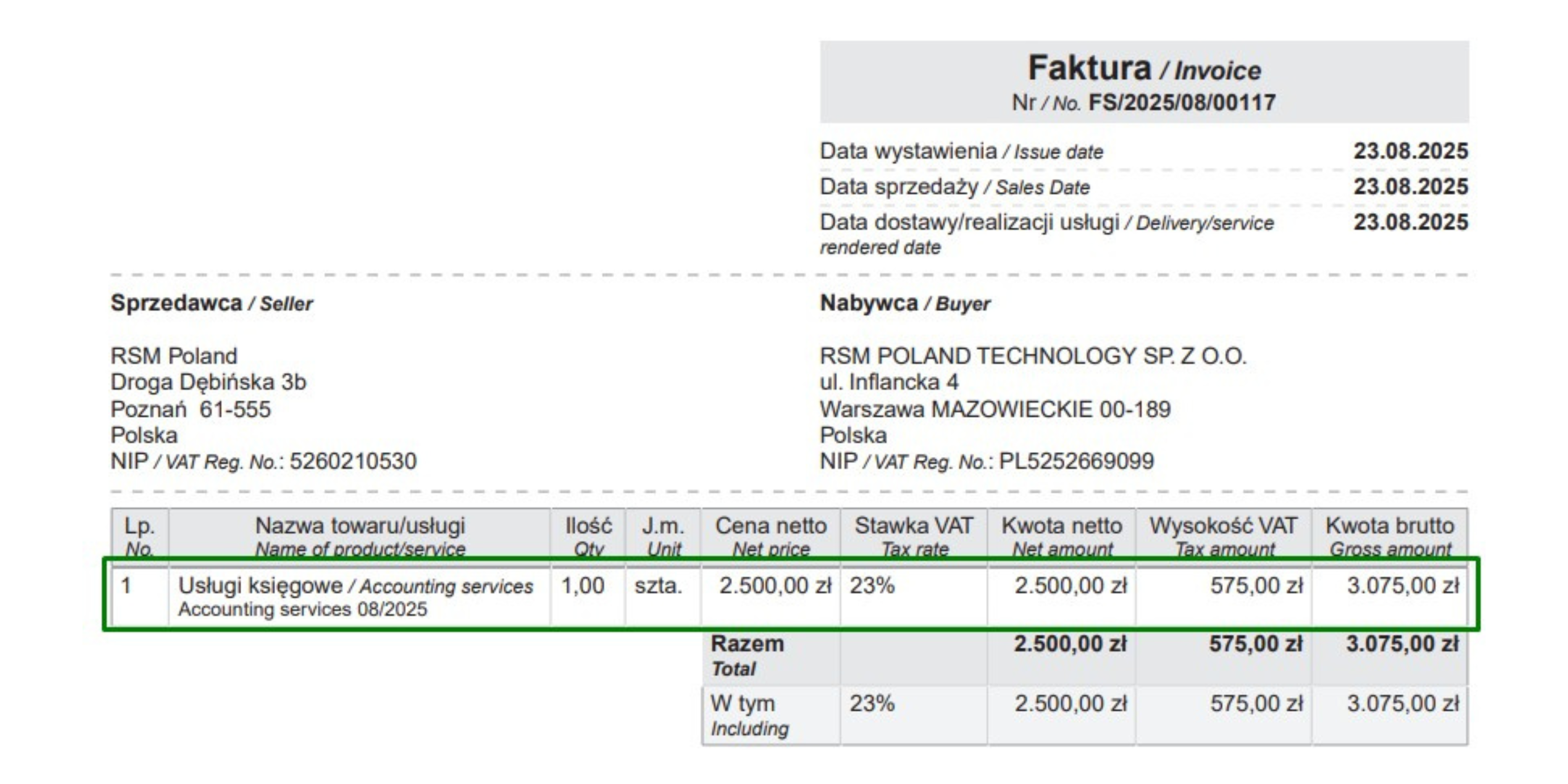Click the Delivery/service rendered date value
1568x784 pixels.
coord(1410,222)
